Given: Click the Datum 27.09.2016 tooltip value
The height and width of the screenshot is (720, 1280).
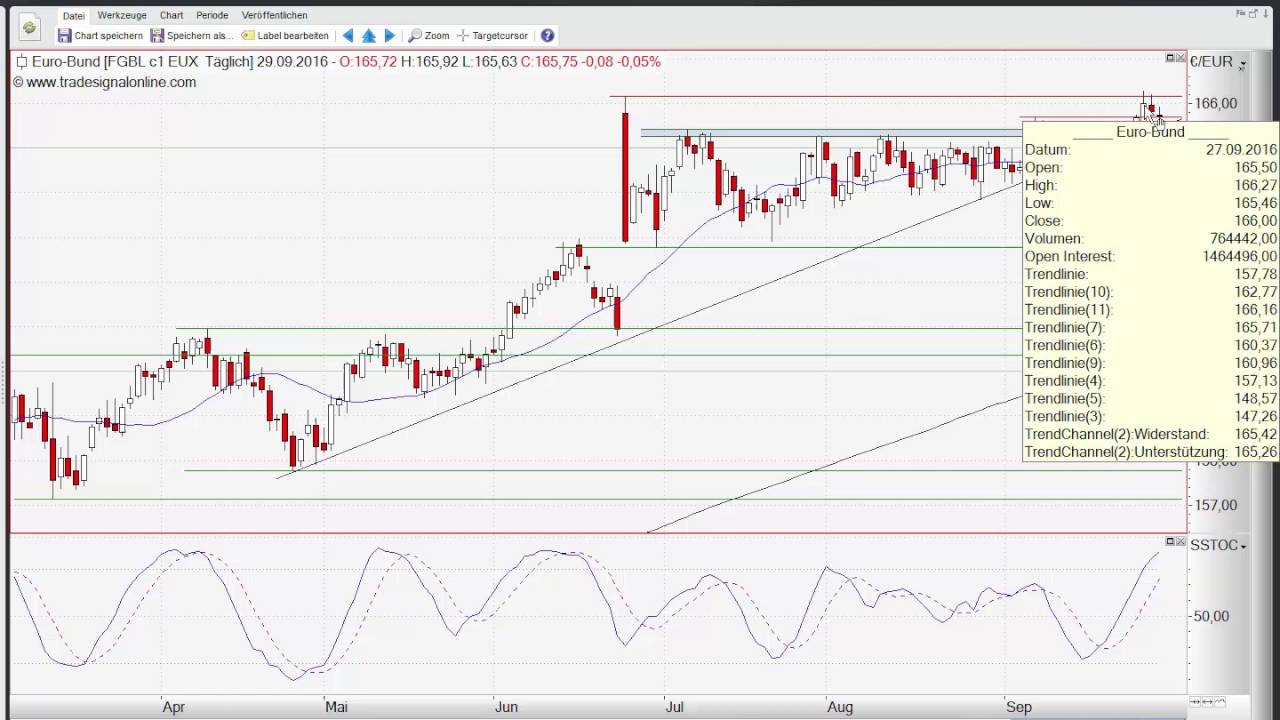Looking at the screenshot, I should click(x=1241, y=150).
